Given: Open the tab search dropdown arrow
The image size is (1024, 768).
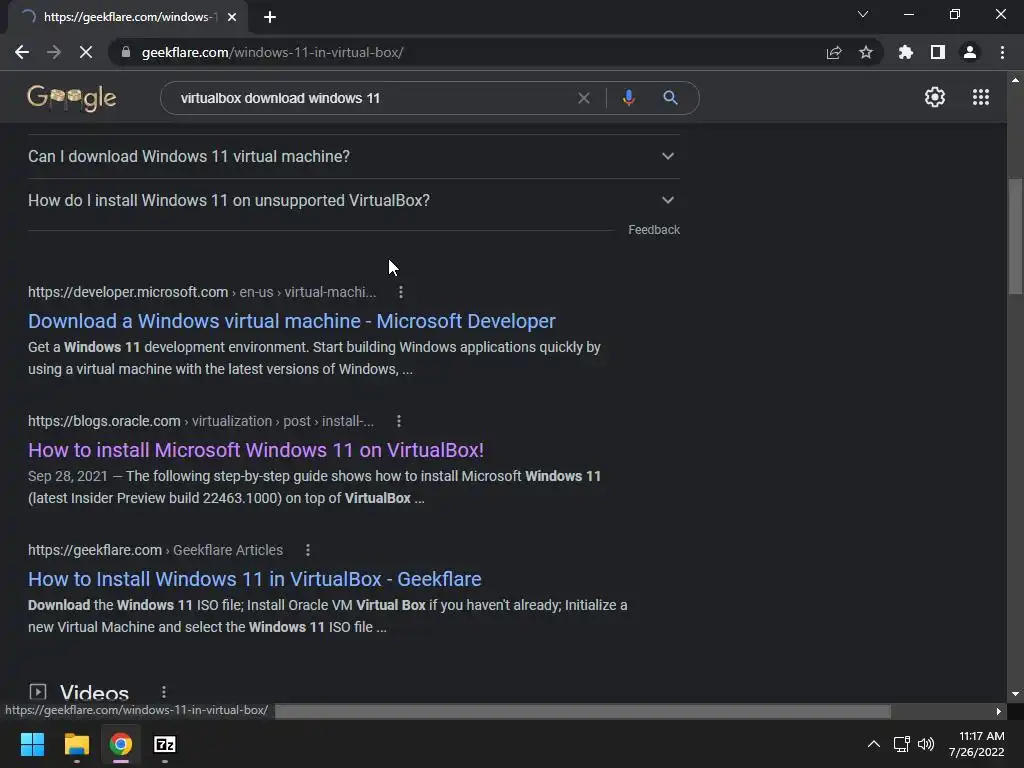Looking at the screenshot, I should tap(863, 14).
